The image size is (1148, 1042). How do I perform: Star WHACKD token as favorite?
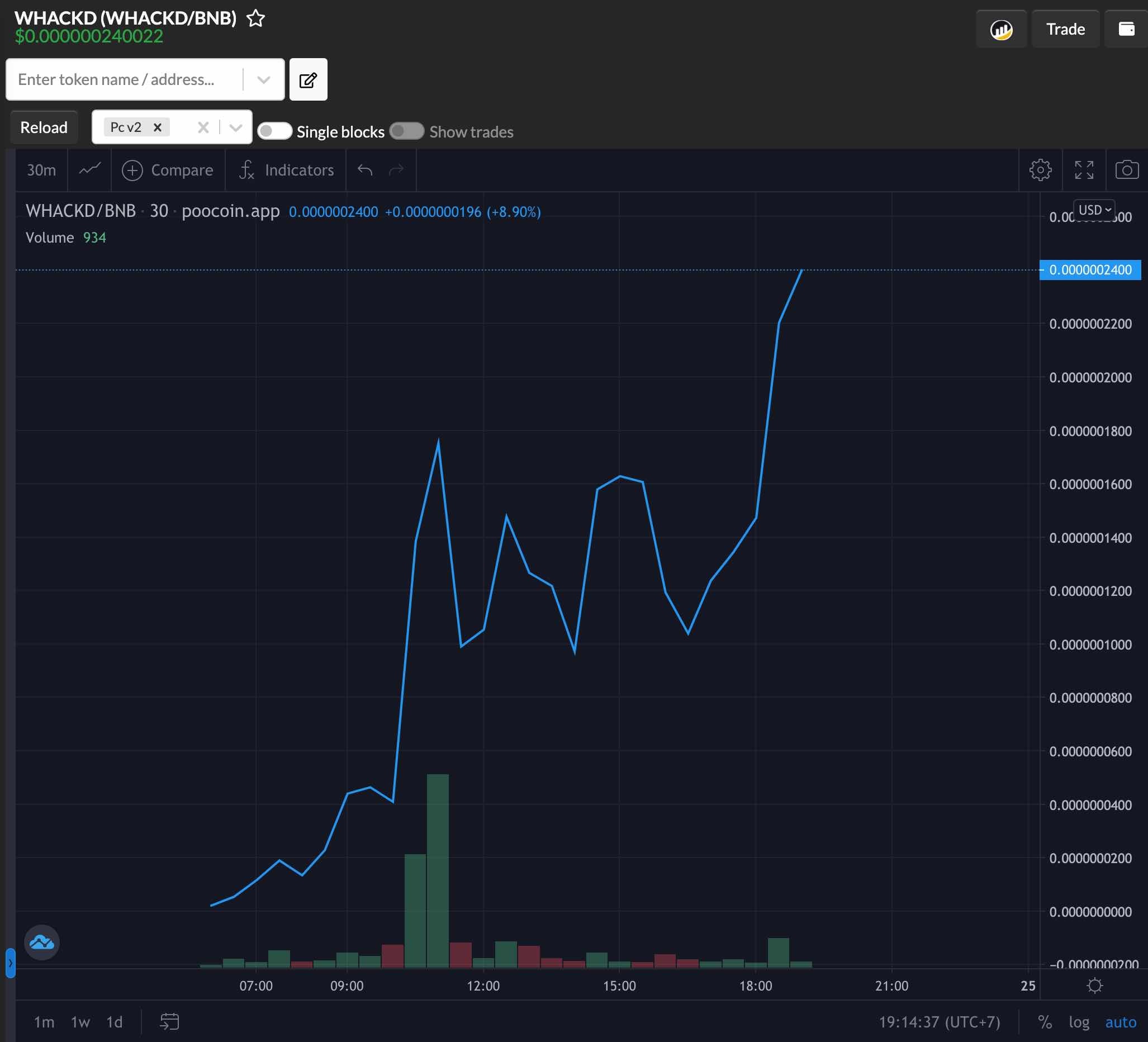255,18
